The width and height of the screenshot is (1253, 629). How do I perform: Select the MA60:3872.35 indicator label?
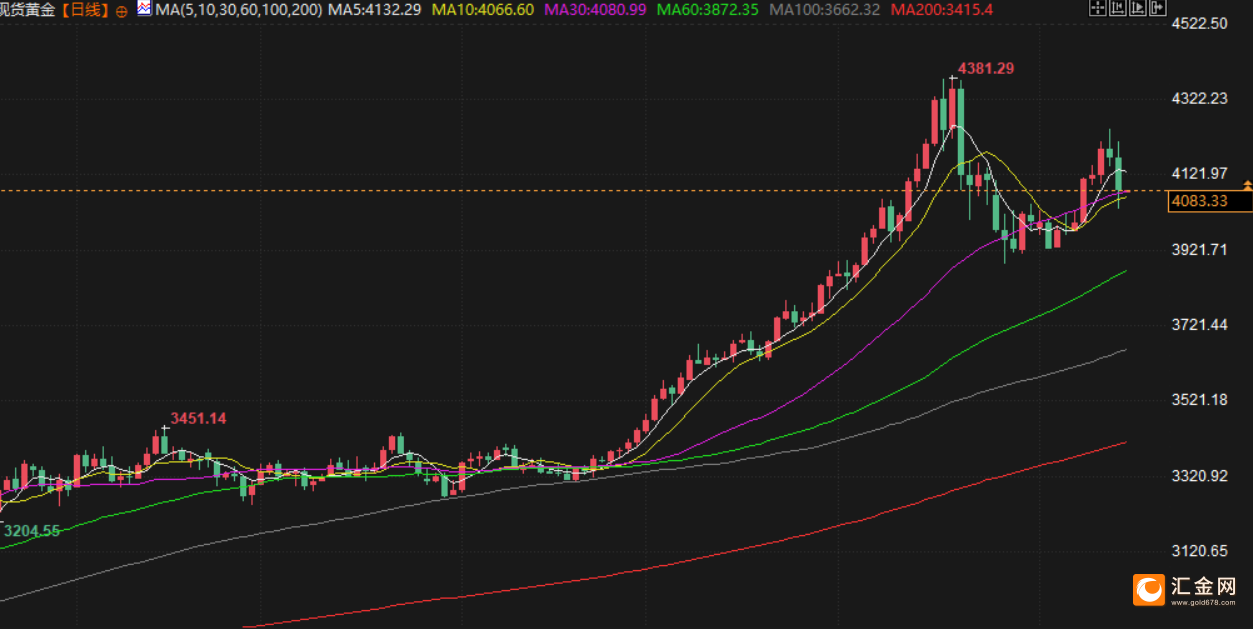pyautogui.click(x=706, y=10)
